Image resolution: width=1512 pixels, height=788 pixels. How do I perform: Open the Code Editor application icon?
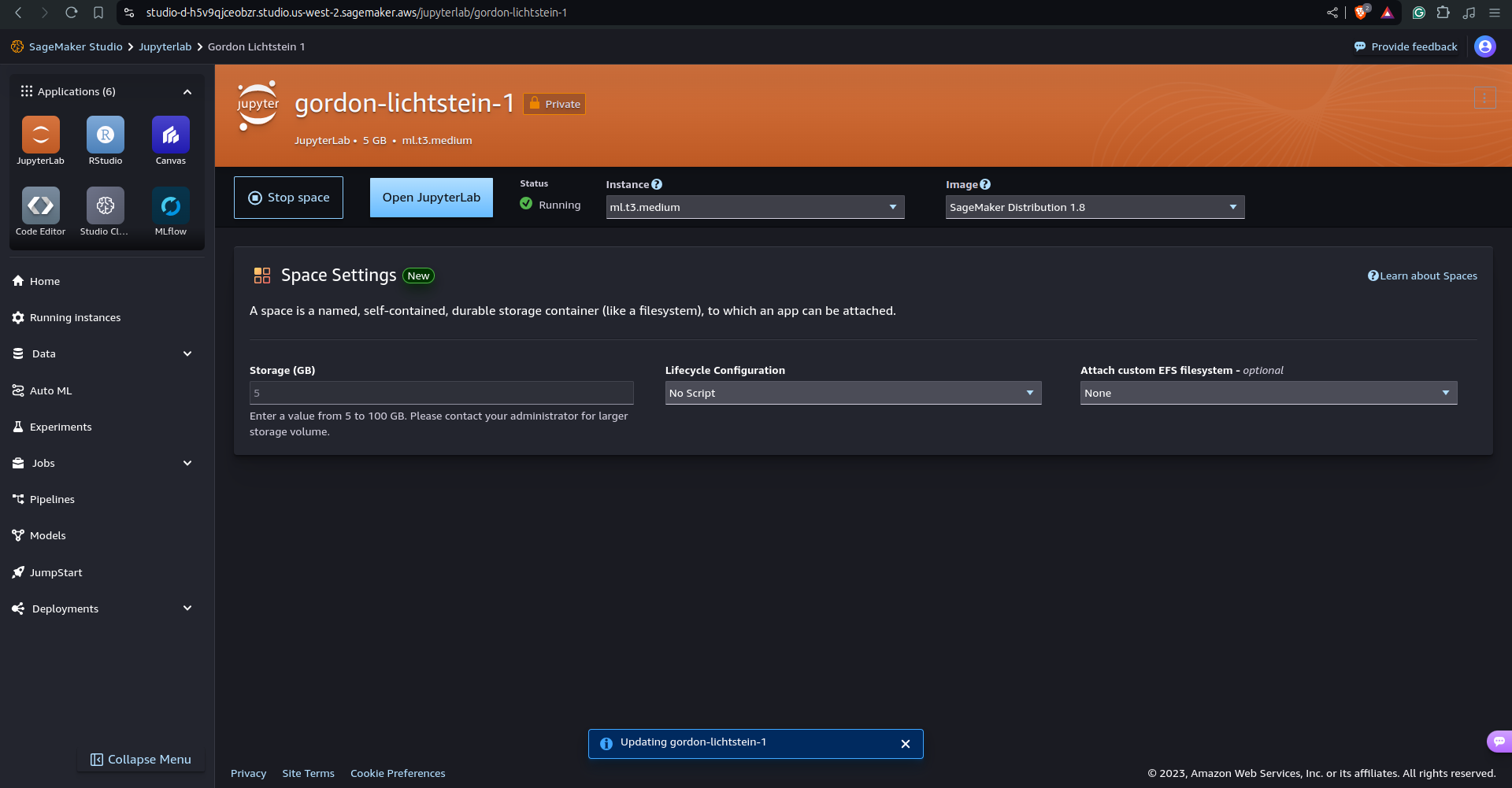pyautogui.click(x=40, y=205)
